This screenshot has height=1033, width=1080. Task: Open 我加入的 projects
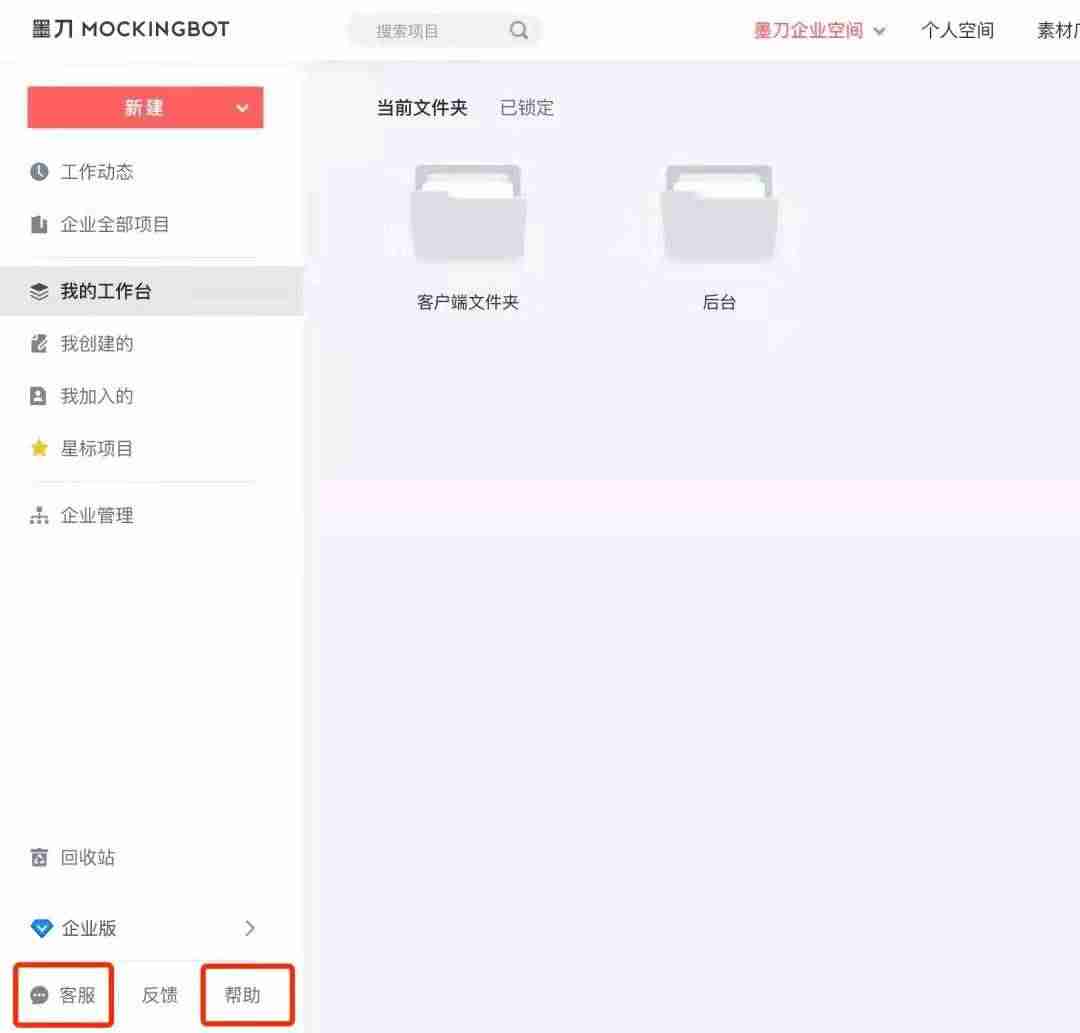point(97,396)
